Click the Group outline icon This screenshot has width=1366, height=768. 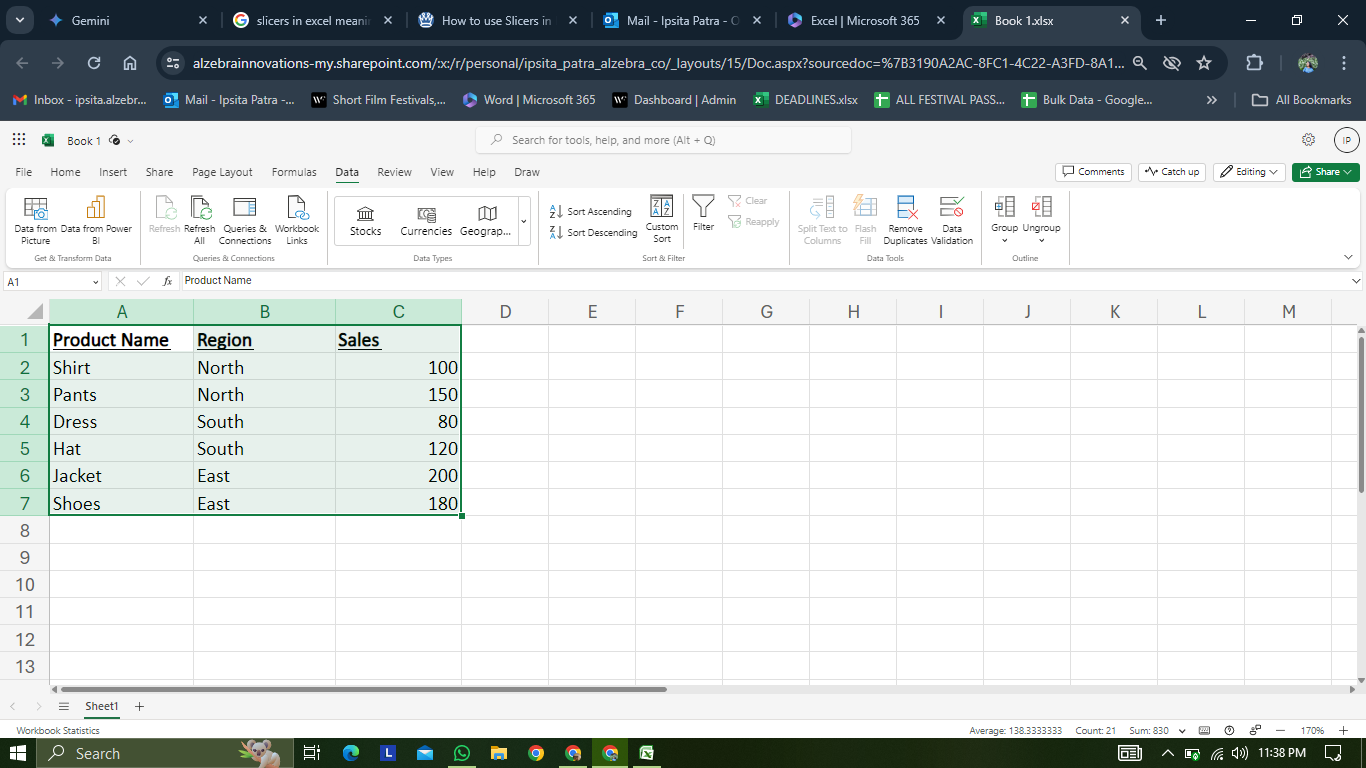[x=1004, y=207]
